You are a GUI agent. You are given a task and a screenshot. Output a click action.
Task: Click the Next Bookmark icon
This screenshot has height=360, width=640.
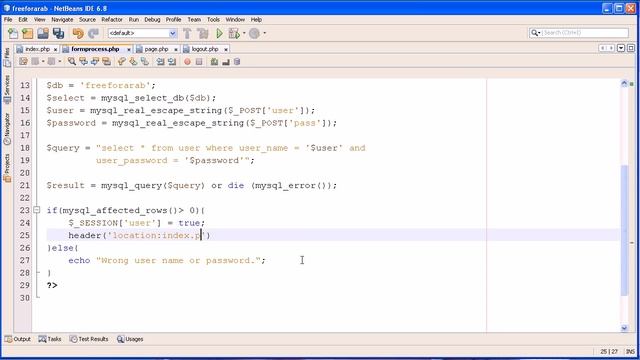tap(133, 62)
